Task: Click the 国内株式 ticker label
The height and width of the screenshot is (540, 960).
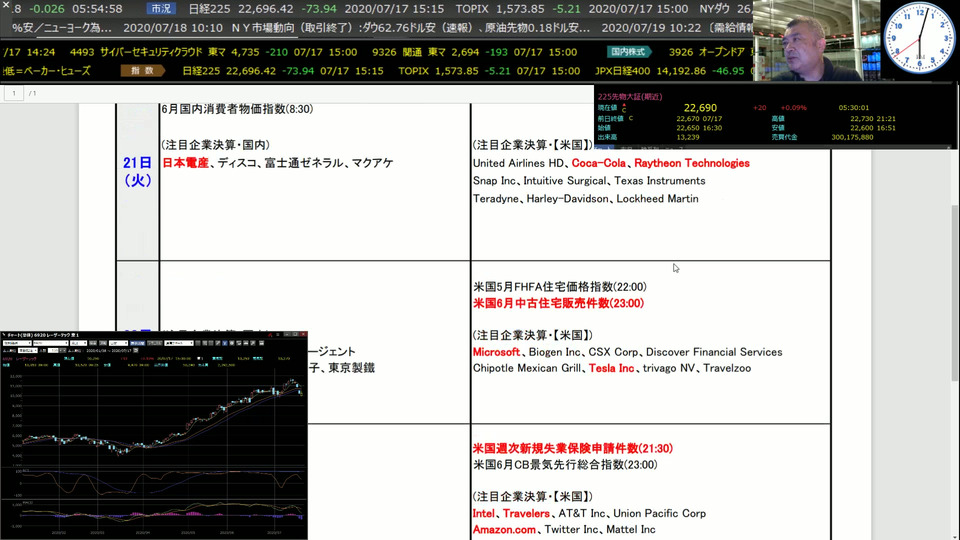Action: click(x=628, y=52)
